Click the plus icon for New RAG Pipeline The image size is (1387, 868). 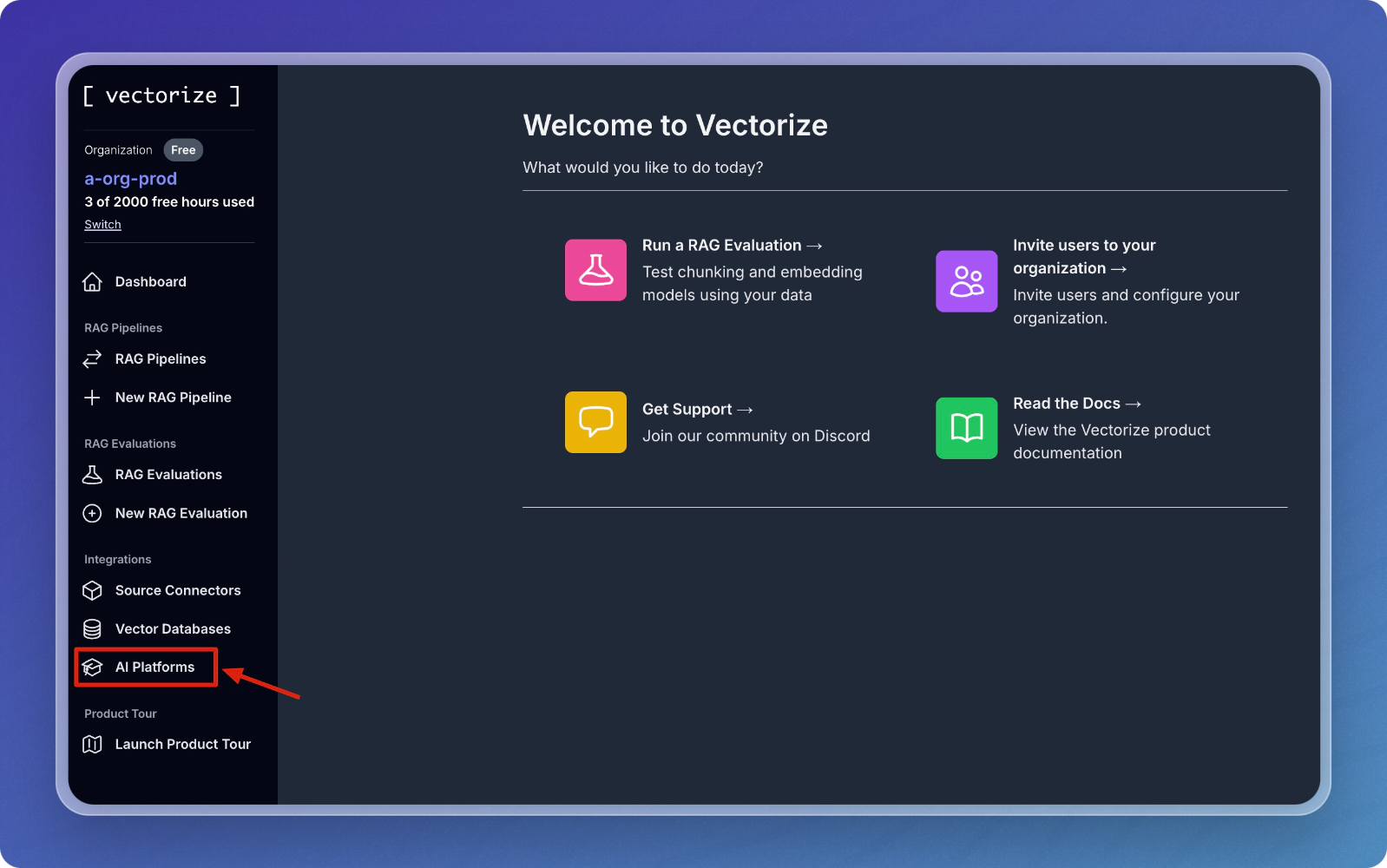[92, 398]
